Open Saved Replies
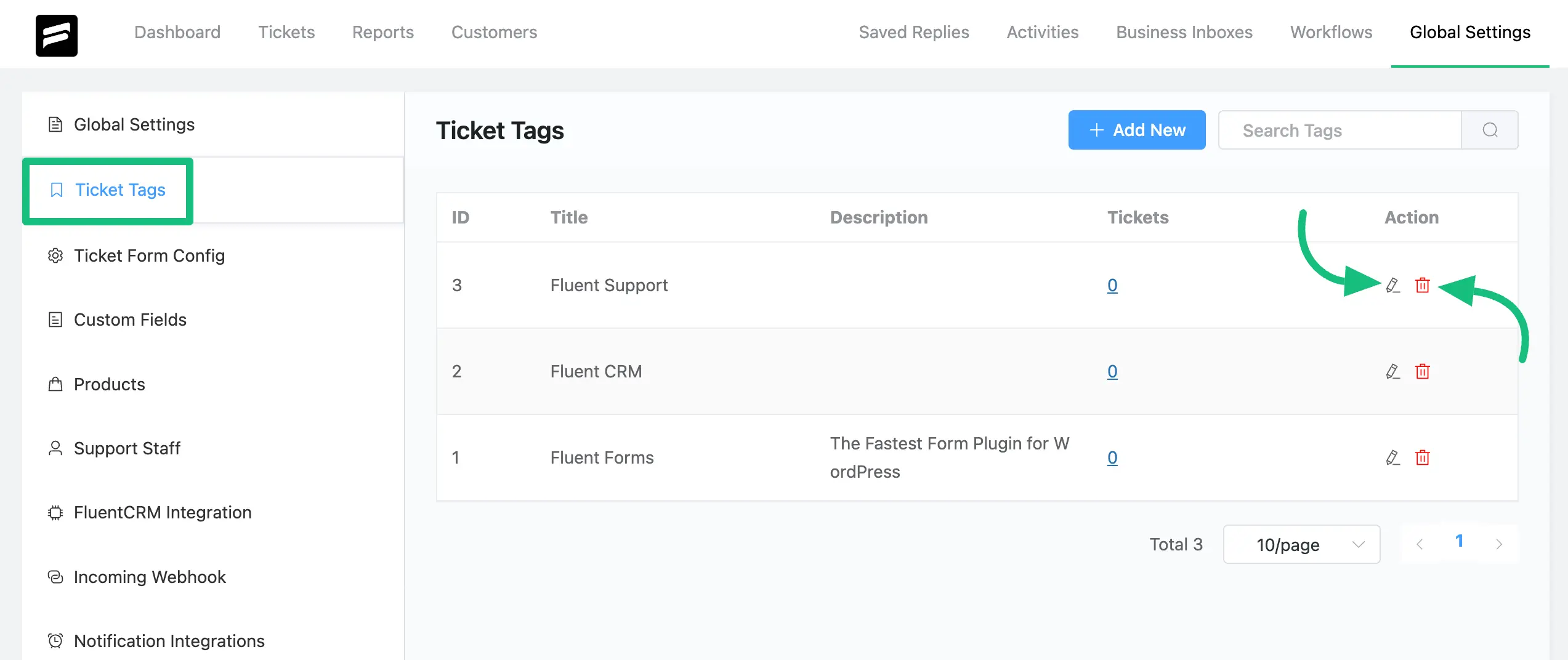Screen dimensions: 1568x660 point(914,32)
